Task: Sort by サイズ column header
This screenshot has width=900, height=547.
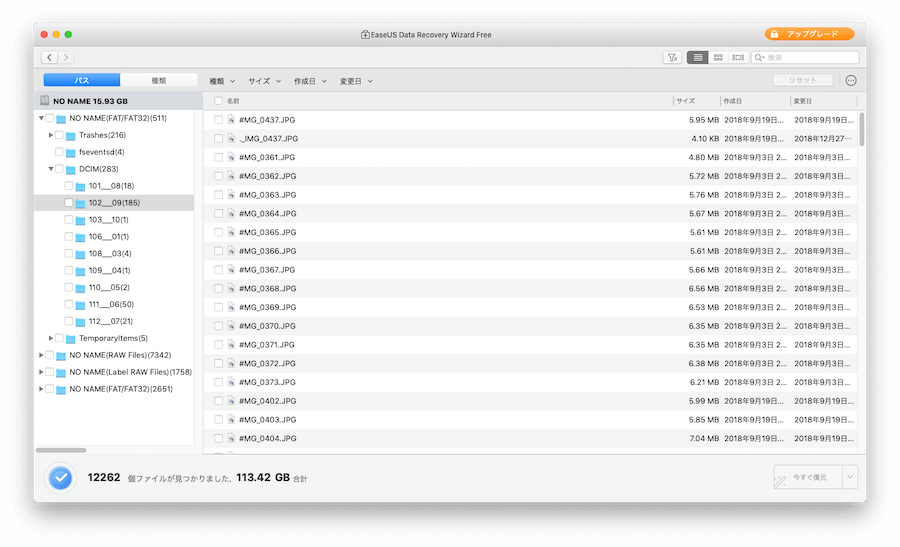Action: (685, 101)
